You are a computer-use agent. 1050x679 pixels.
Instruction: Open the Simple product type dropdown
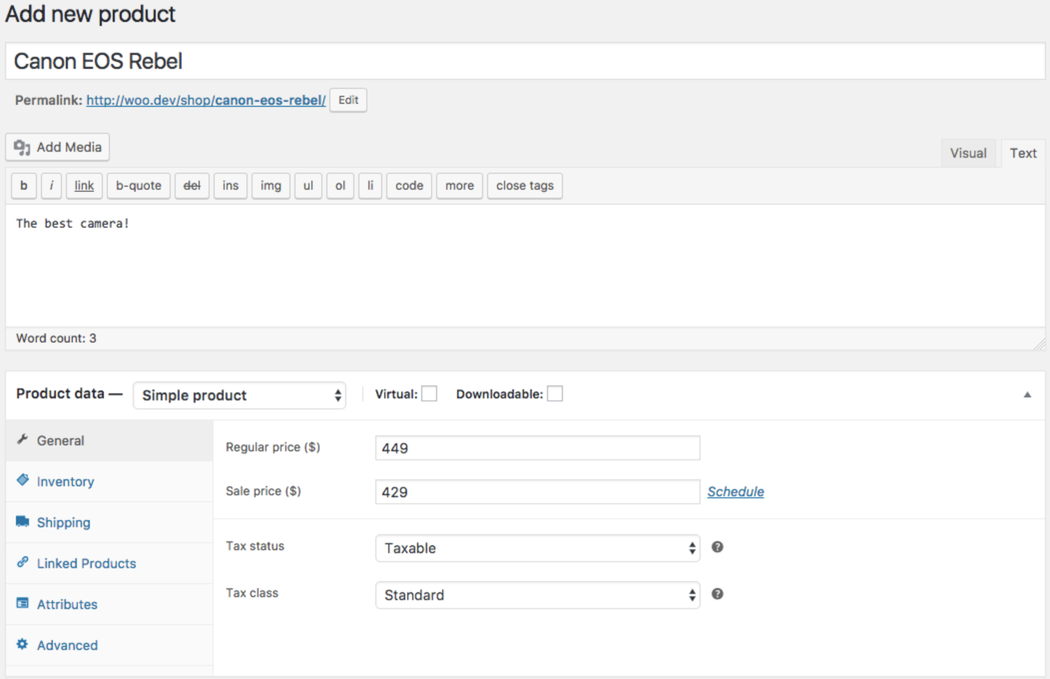240,395
